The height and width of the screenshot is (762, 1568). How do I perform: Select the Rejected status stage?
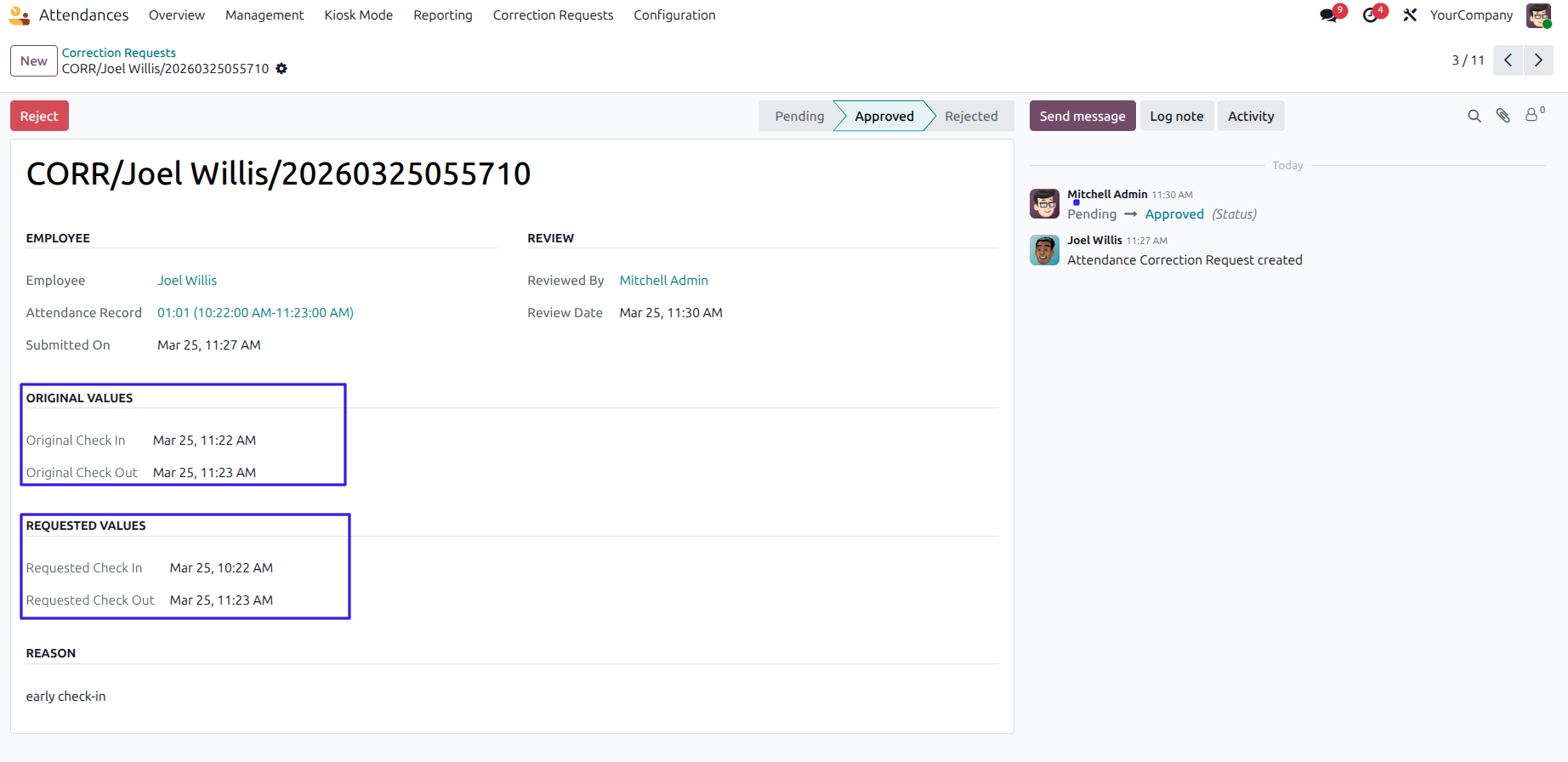pyautogui.click(x=971, y=116)
